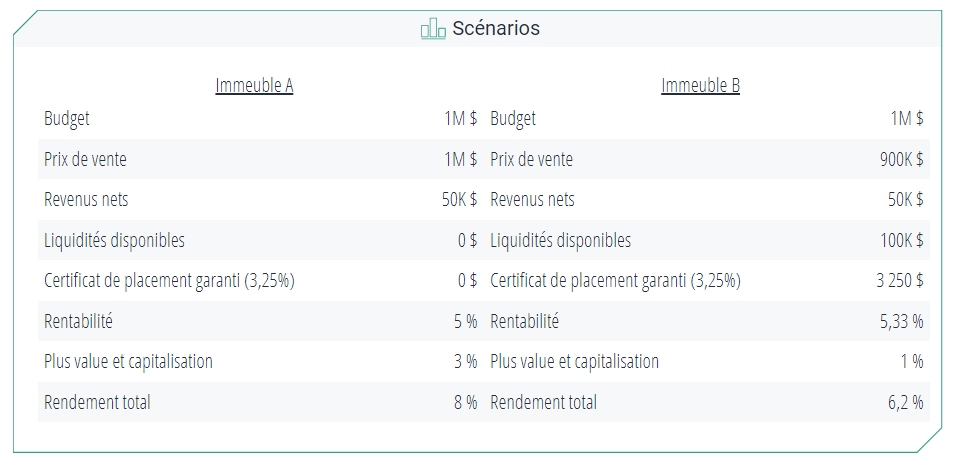This screenshot has width=958, height=465.
Task: Open the Immeuble B heading link
Action: pyautogui.click(x=700, y=86)
